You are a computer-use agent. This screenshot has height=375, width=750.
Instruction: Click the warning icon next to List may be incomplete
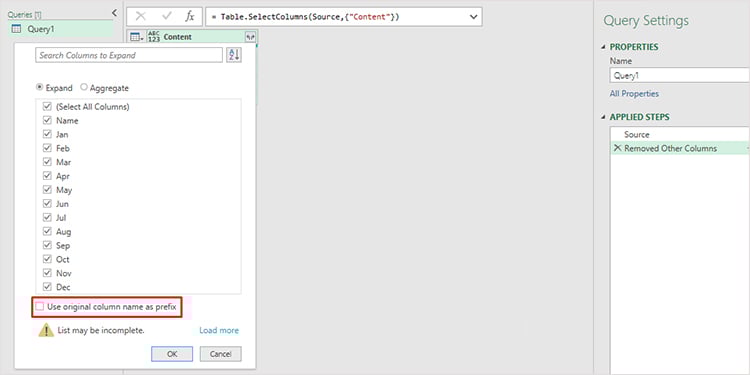[x=46, y=330]
